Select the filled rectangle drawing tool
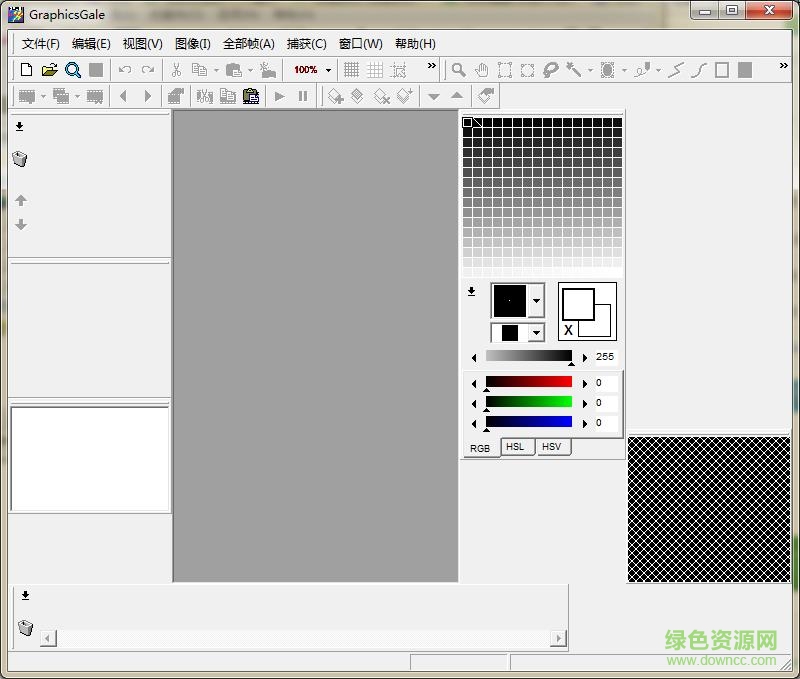Viewport: 800px width, 679px height. 745,70
